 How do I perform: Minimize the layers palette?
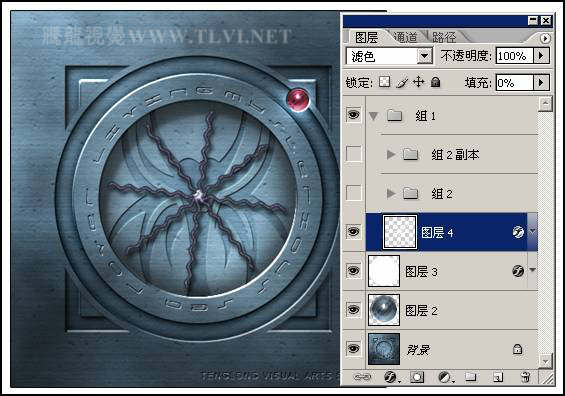533,21
